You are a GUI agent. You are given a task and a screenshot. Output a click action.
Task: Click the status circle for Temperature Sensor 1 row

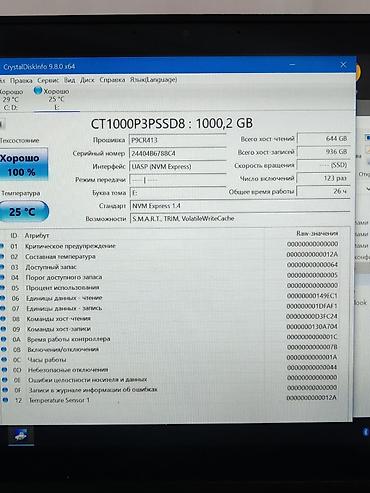5,400
